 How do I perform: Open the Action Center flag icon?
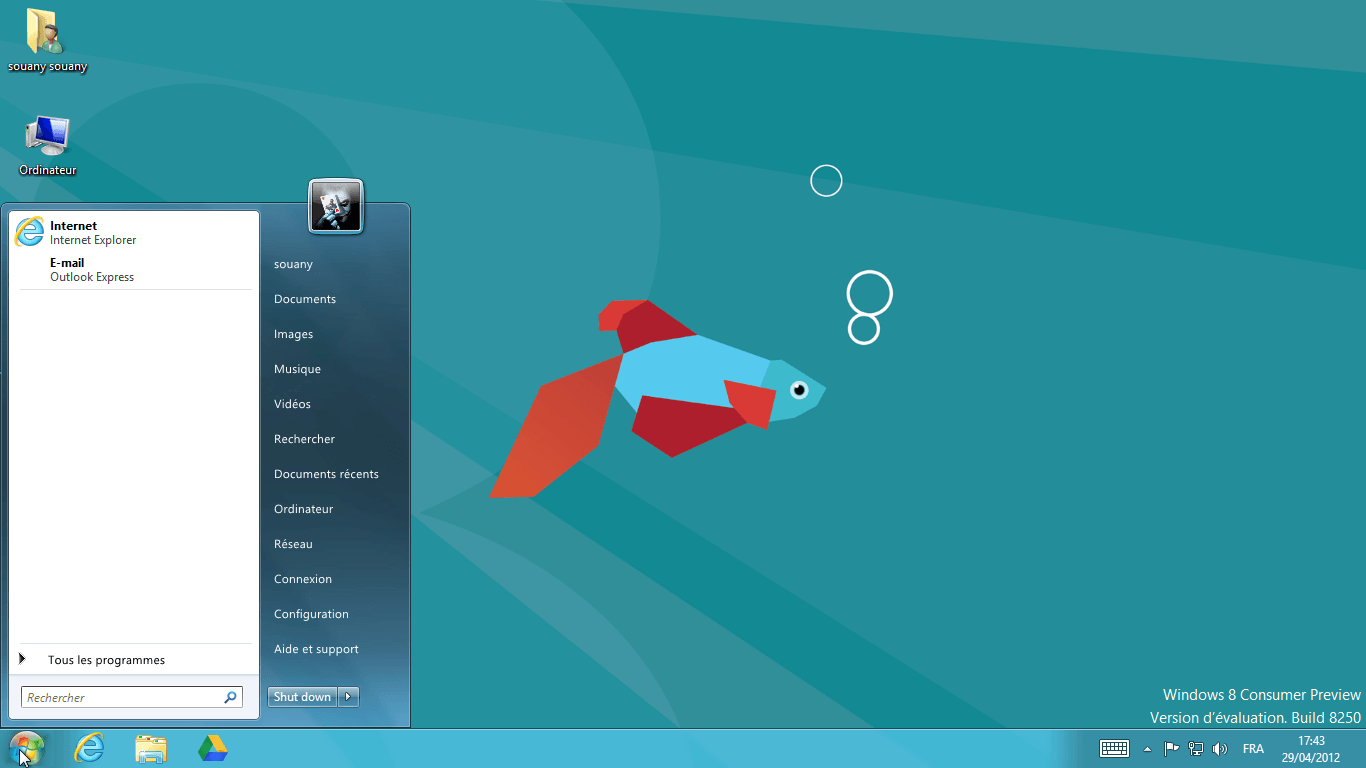point(1171,749)
